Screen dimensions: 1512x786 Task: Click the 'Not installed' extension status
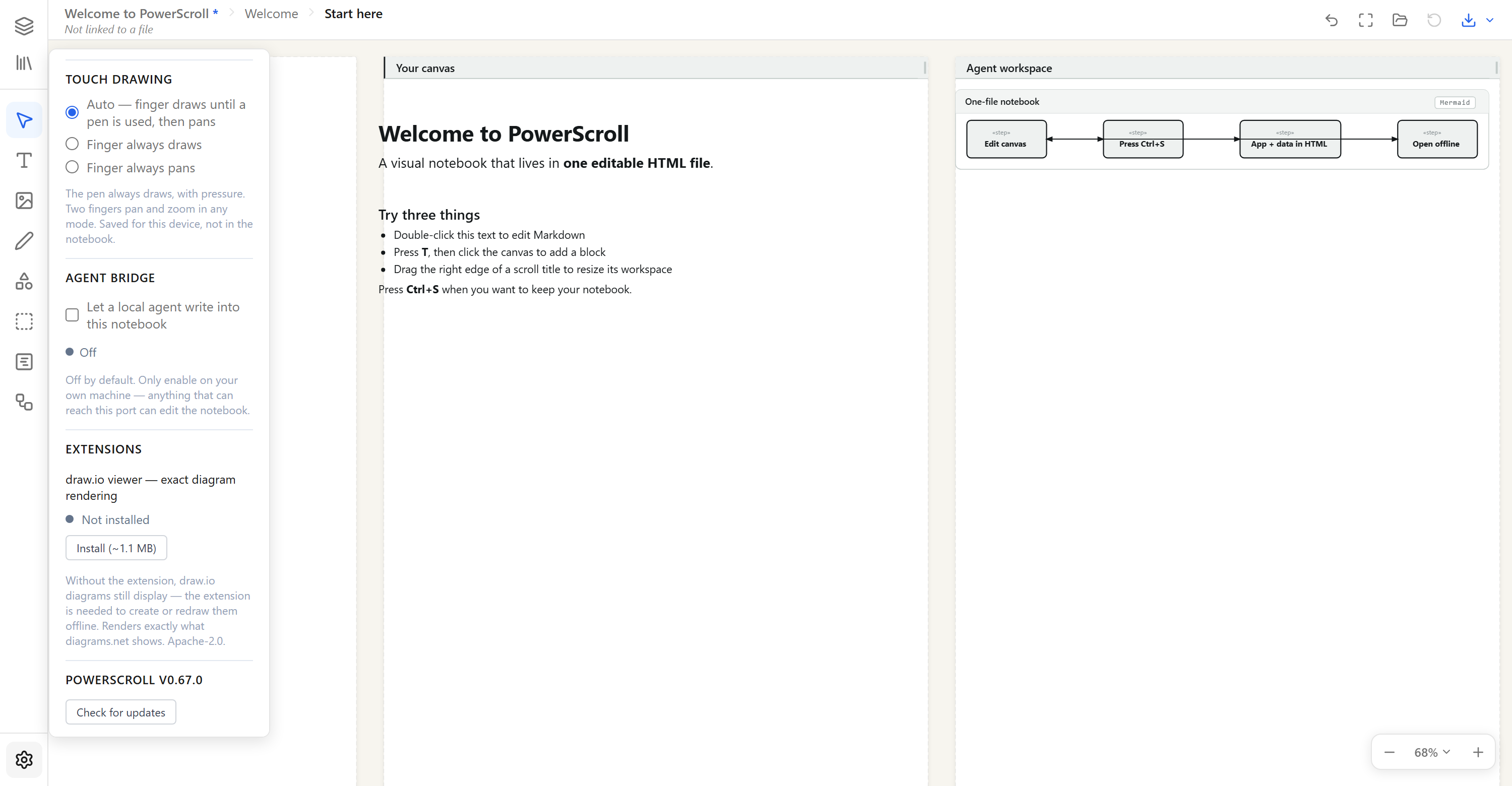point(115,519)
